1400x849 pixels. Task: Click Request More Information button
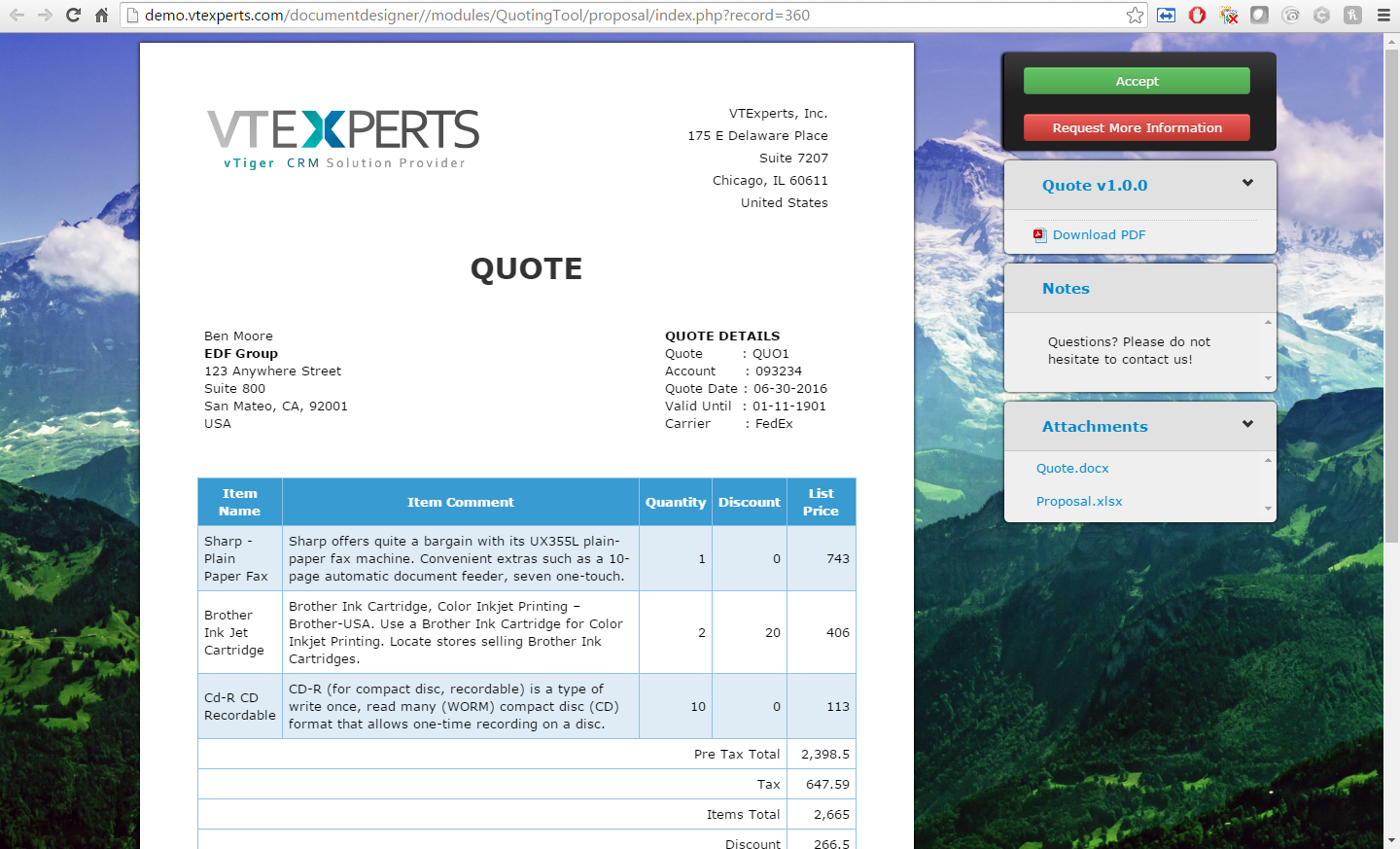click(1137, 127)
